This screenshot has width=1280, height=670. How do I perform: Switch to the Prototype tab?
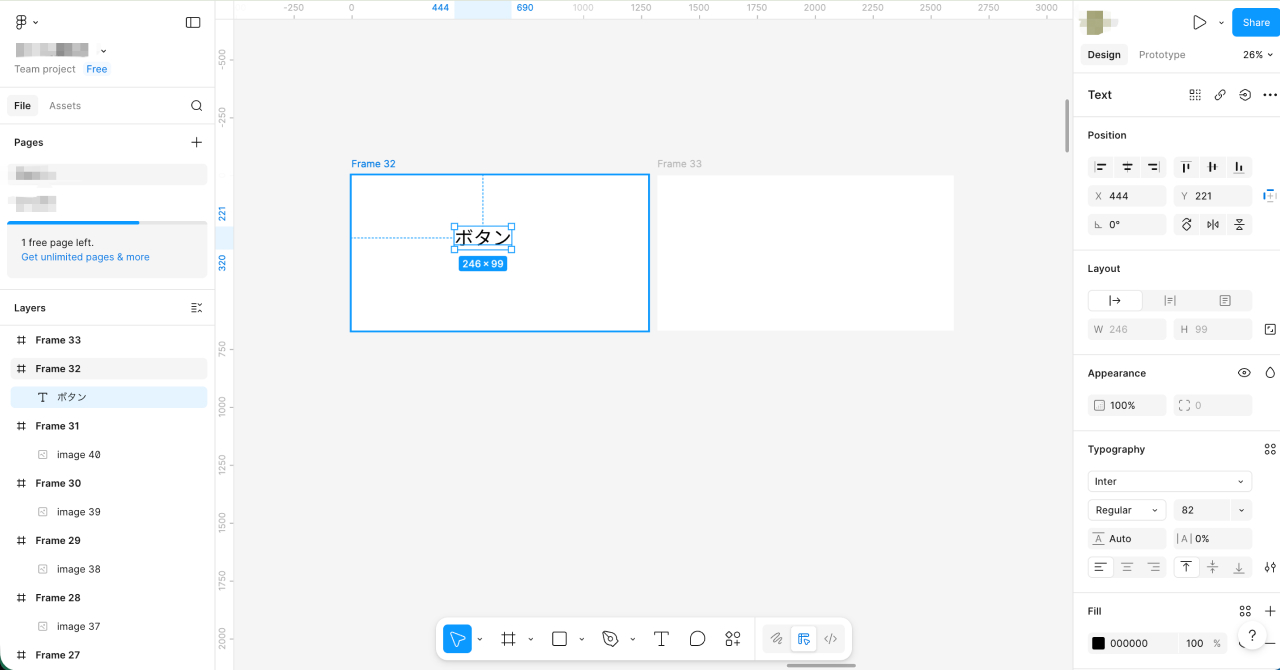coord(1161,55)
